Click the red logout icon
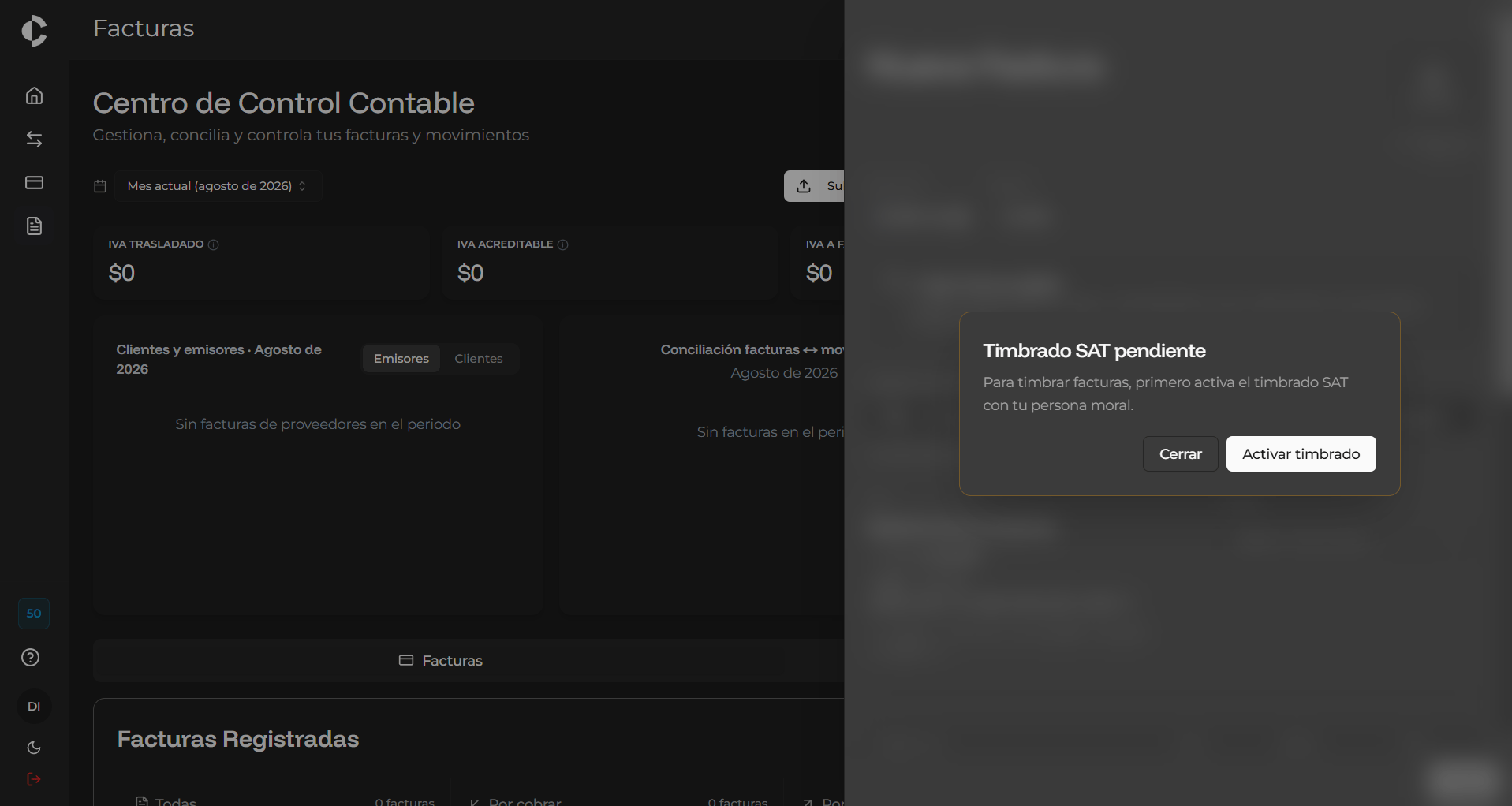The image size is (1512, 806). tap(34, 779)
